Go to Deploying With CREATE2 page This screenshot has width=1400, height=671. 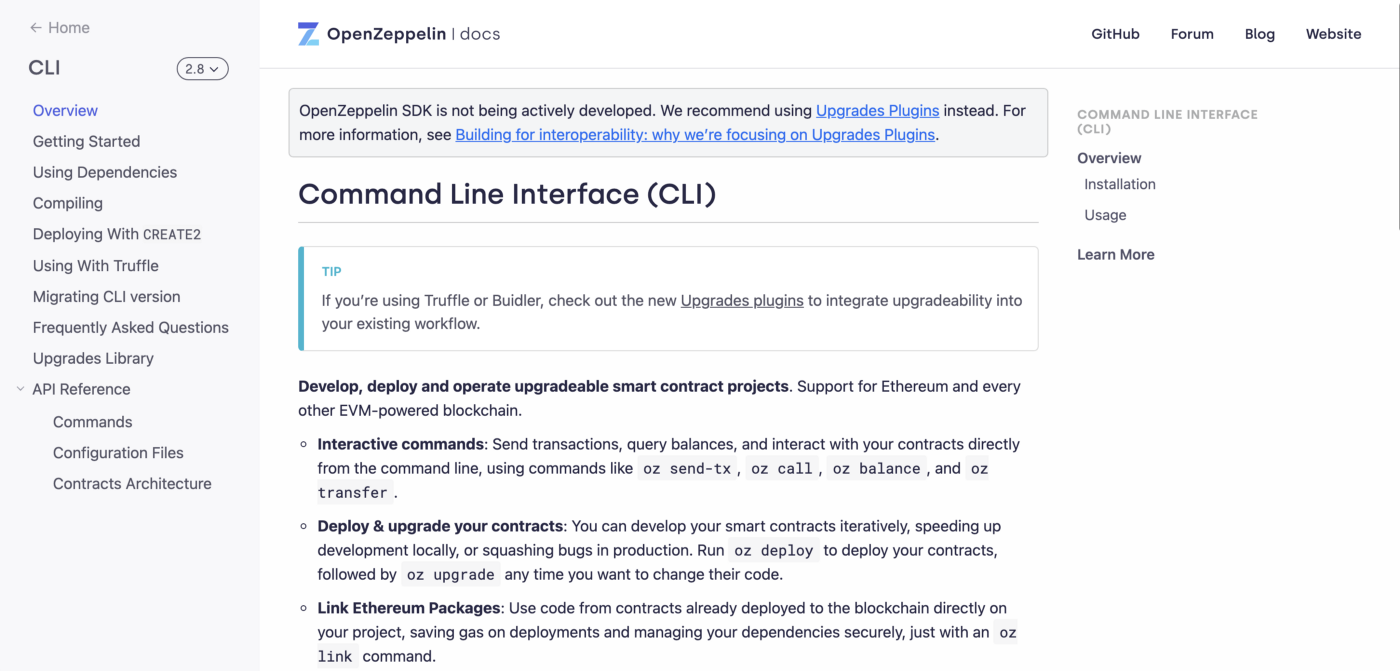pos(116,234)
